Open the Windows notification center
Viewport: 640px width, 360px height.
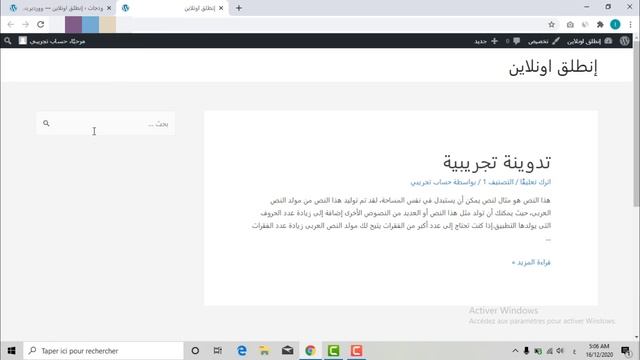[x=625, y=351]
